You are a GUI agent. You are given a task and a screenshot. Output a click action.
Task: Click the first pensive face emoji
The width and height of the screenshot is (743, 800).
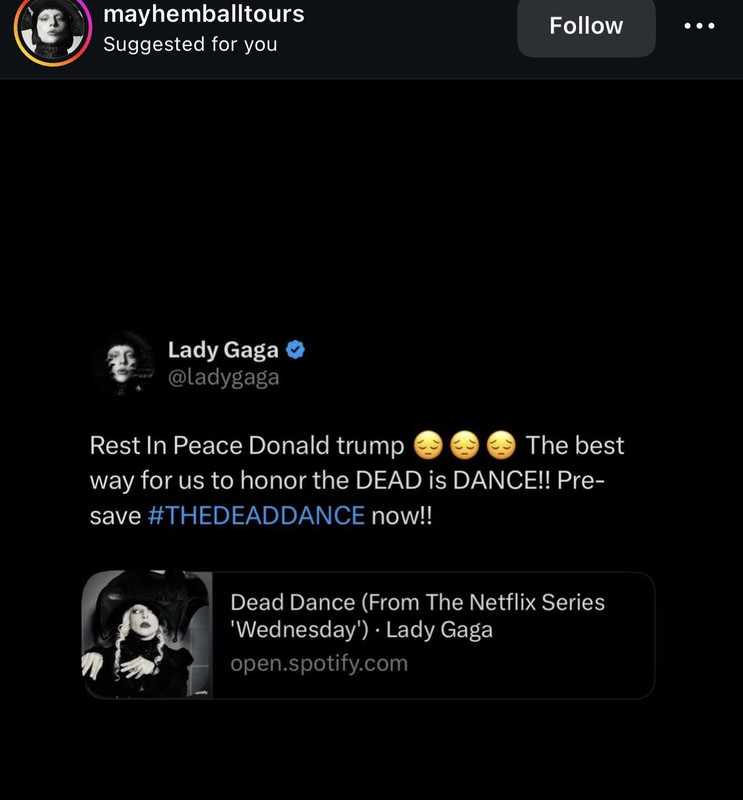[427, 445]
